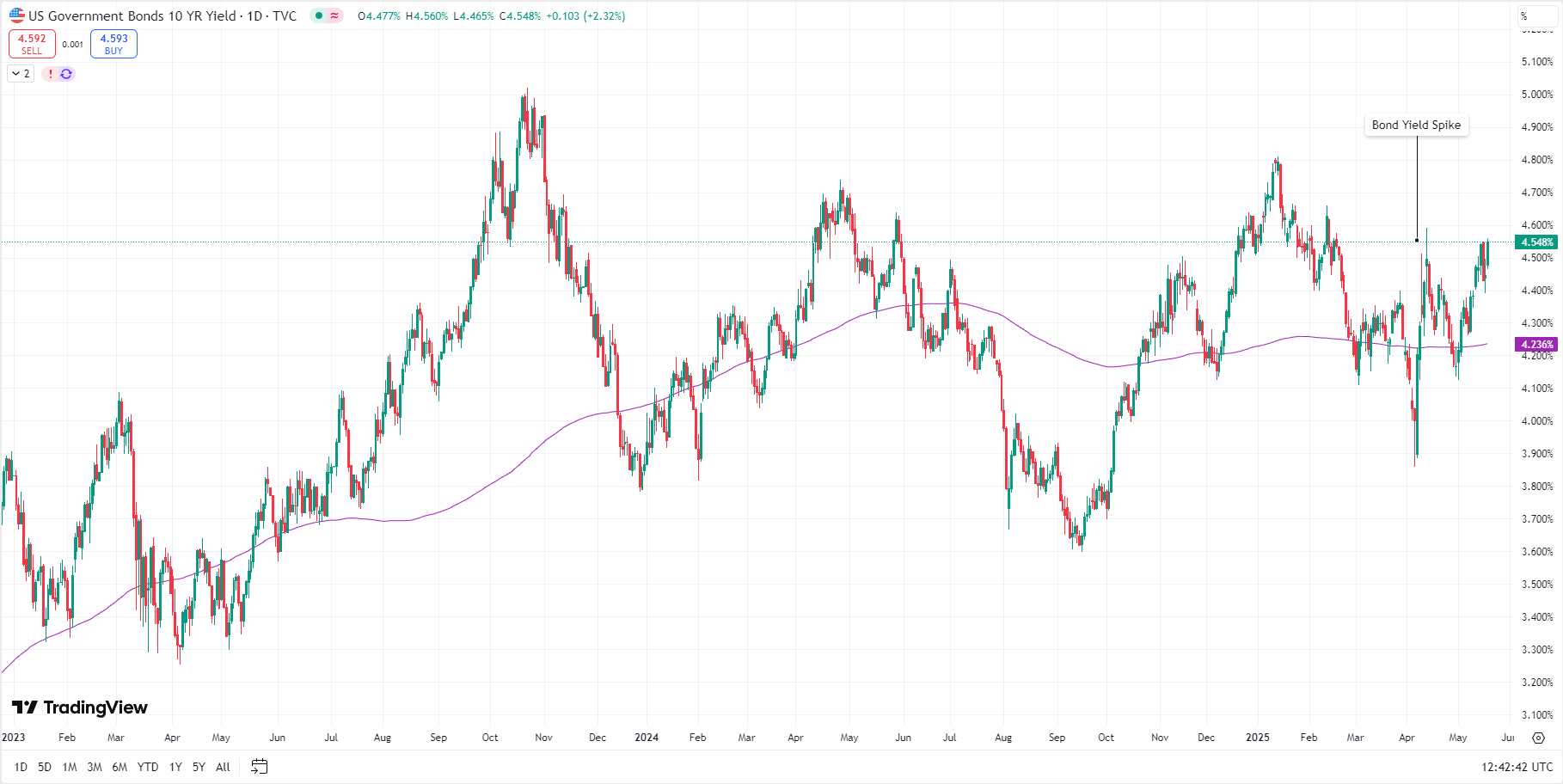Image resolution: width=1563 pixels, height=784 pixels.
Task: Open the percent scale mode dropdown
Action: point(1535,15)
